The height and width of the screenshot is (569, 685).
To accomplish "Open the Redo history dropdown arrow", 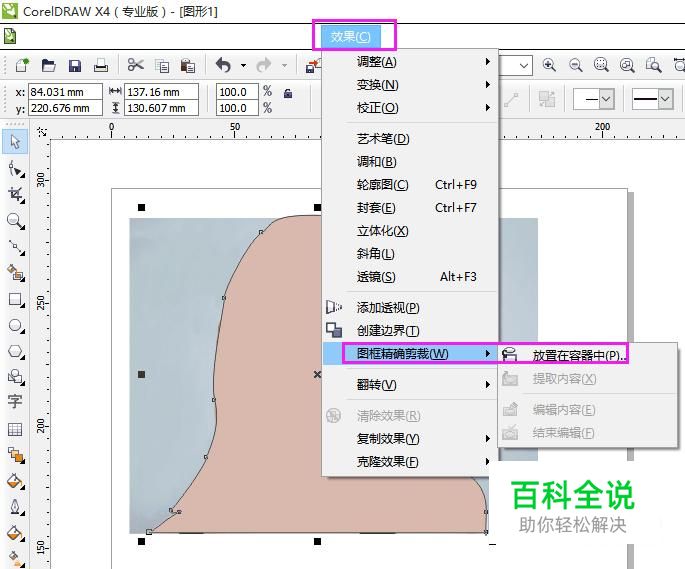I will (284, 66).
